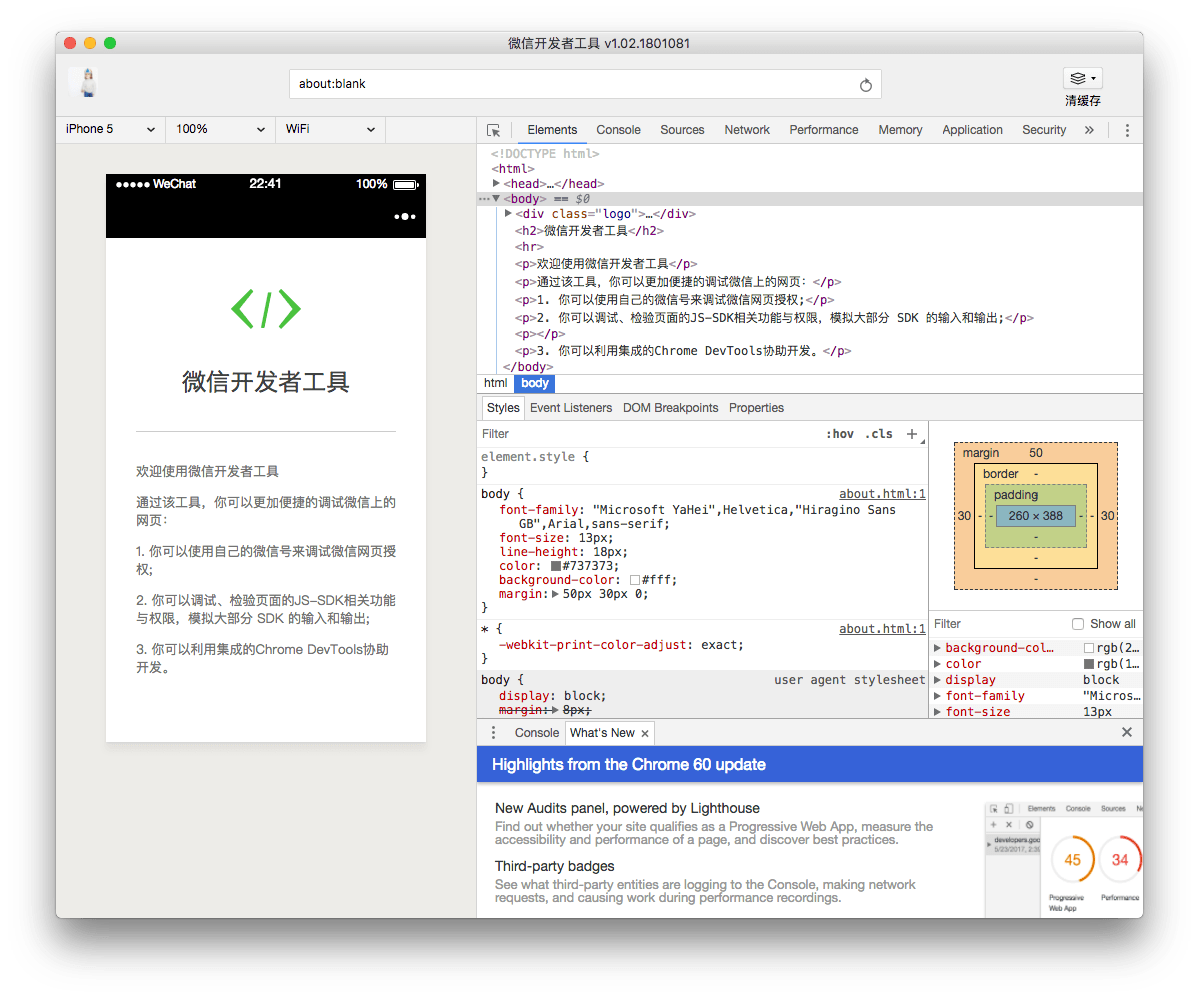This screenshot has width=1199, height=998.
Task: Show more DevTools tabs with the chevron
Action: 1089,130
